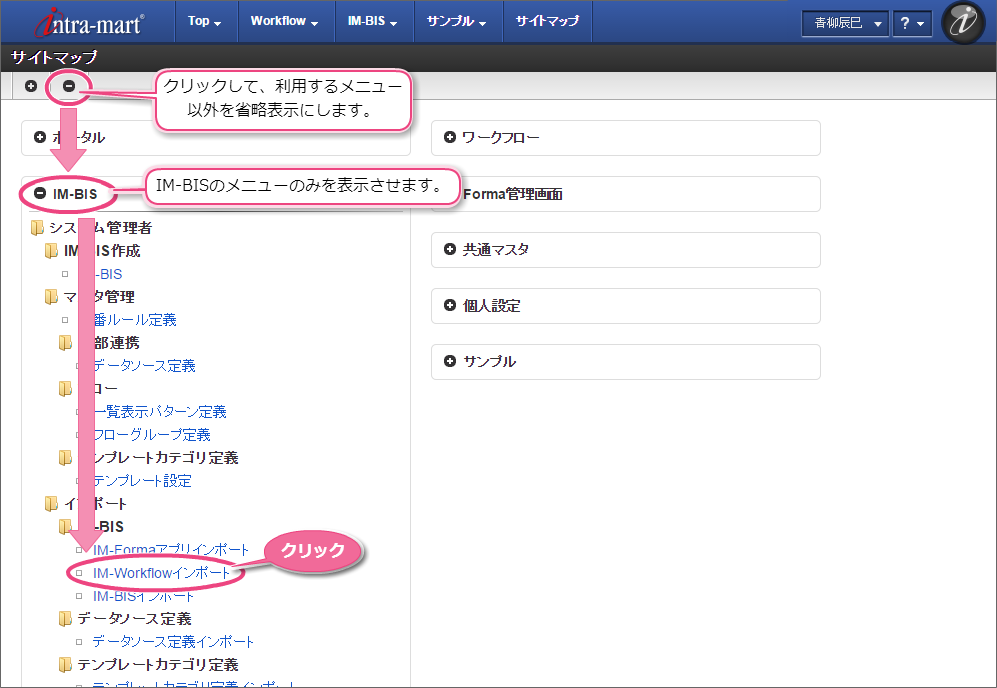Screen dimensions: 997x688
Task: Open the ? help dropdown
Action: [912, 24]
